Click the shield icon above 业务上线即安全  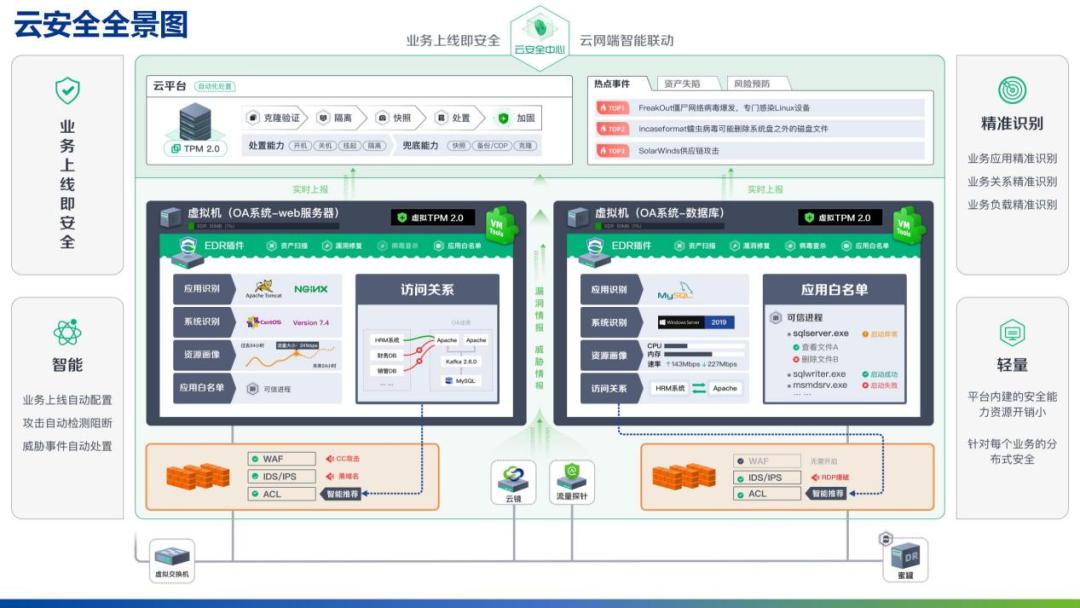pos(67,91)
